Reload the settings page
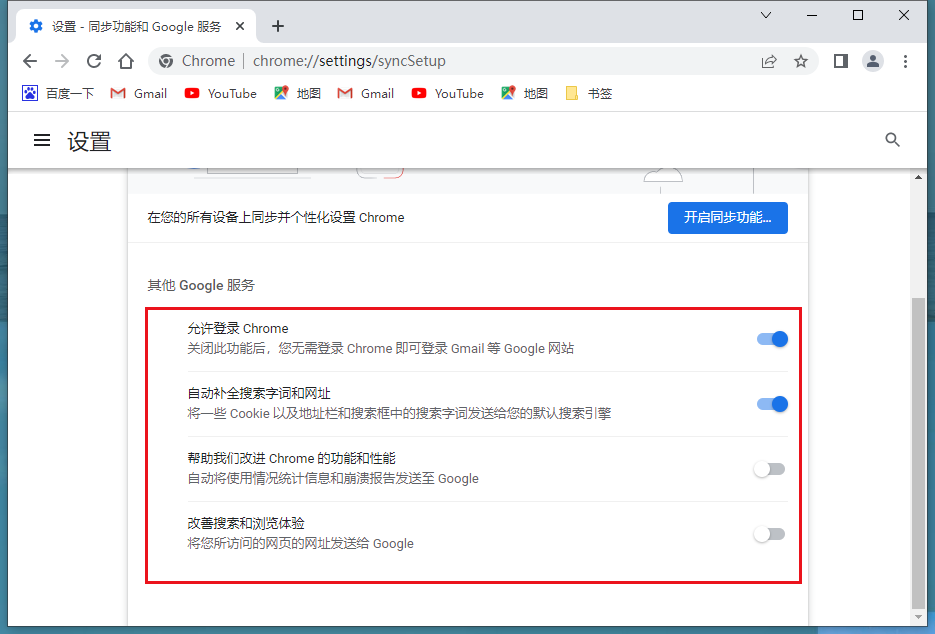The height and width of the screenshot is (634, 935). pyautogui.click(x=94, y=61)
